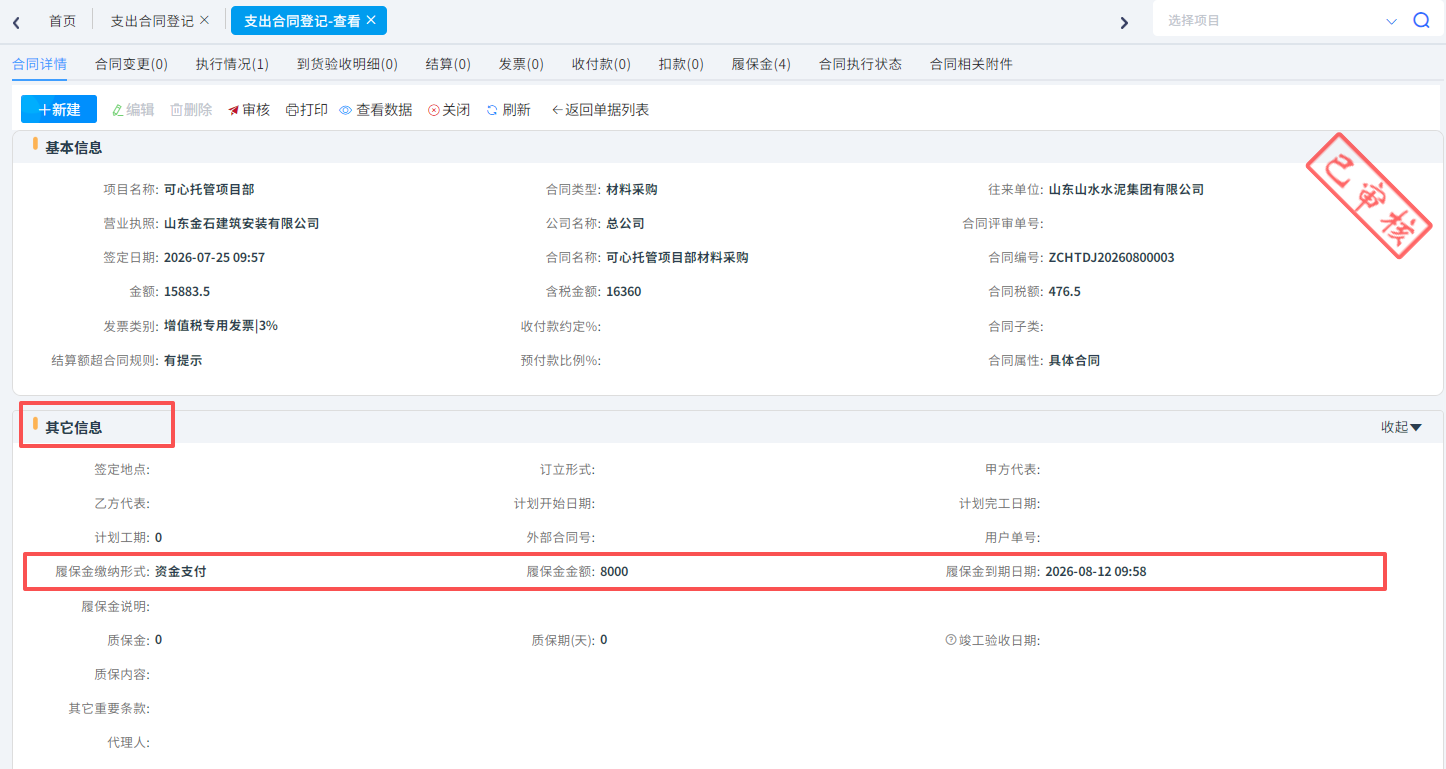This screenshot has height=769, width=1446.
Task: Click the 打印 print toolbar button
Action: (x=307, y=110)
